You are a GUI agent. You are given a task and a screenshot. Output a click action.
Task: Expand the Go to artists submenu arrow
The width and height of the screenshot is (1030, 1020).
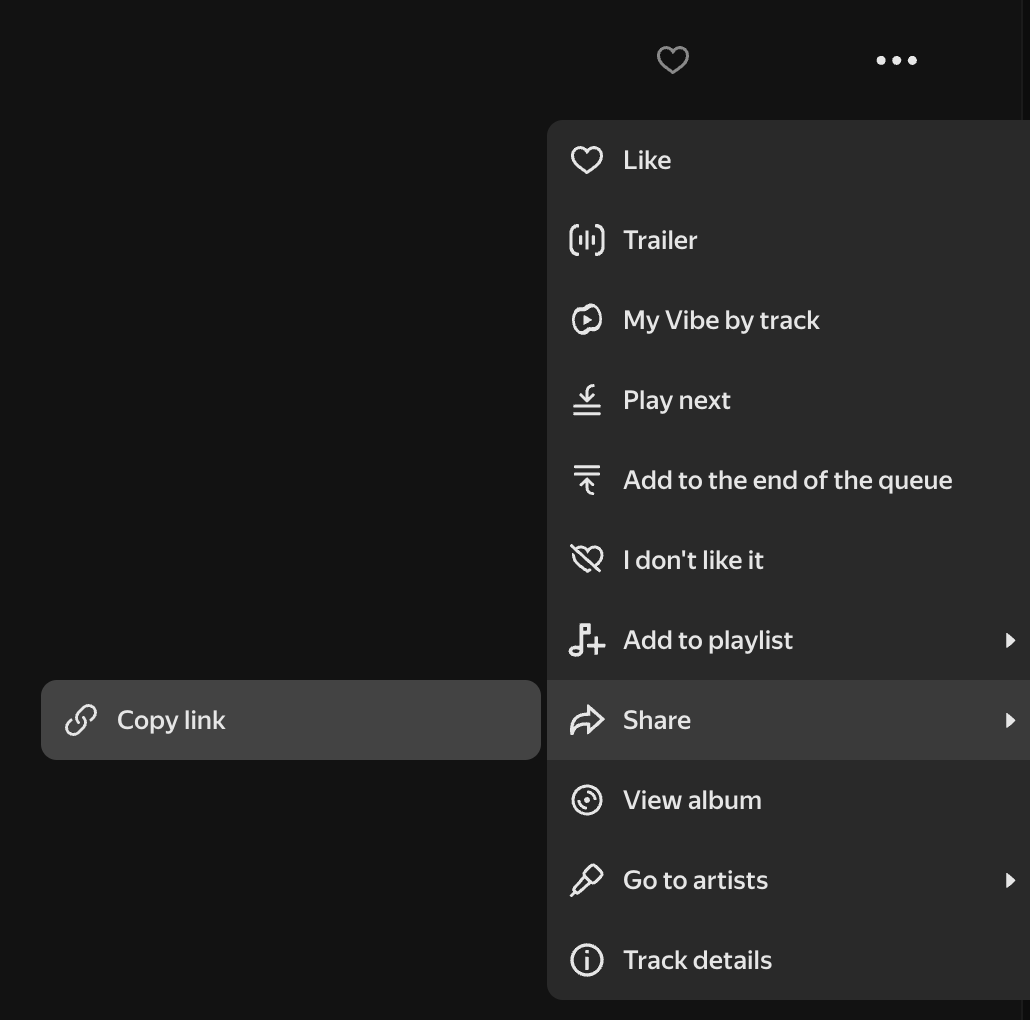coord(1010,881)
